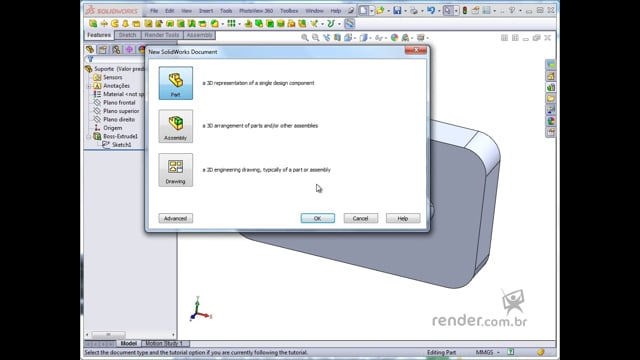Viewport: 640px width, 360px height.
Task: Open Help from the dialog buttons
Action: [403, 218]
